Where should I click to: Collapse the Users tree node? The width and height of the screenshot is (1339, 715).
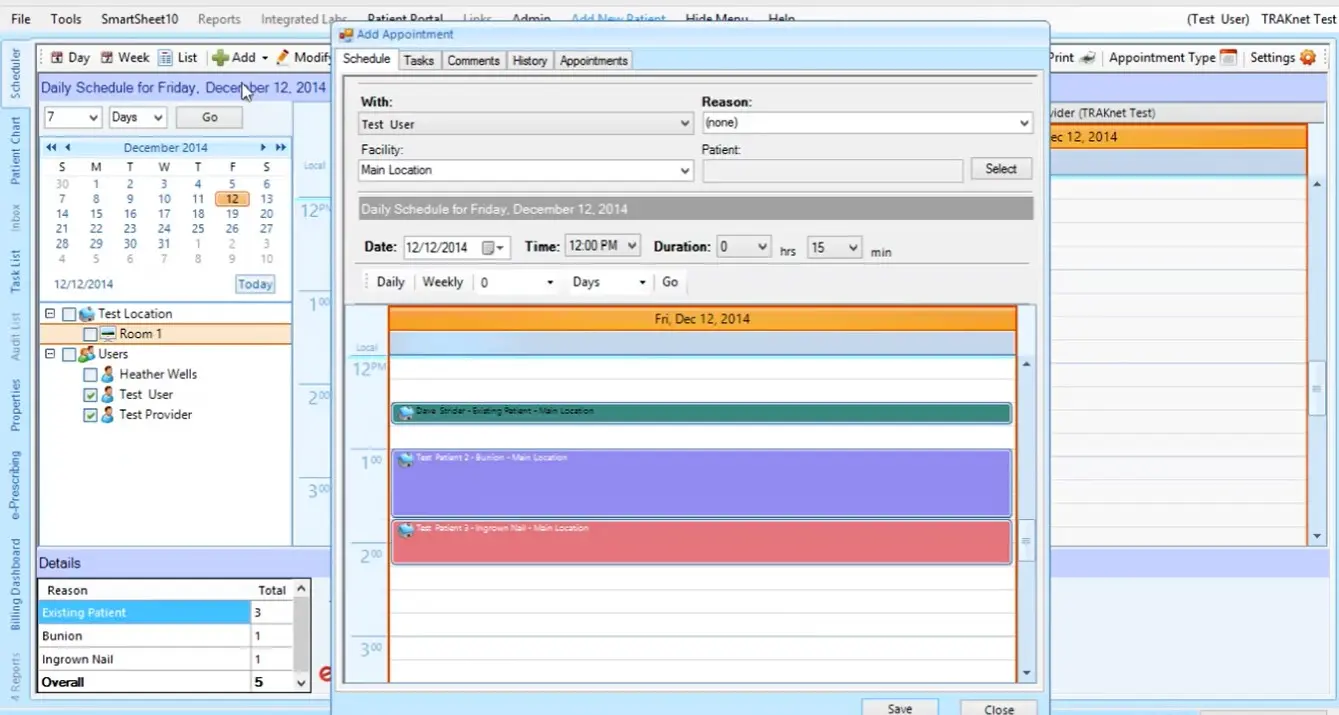[50, 353]
